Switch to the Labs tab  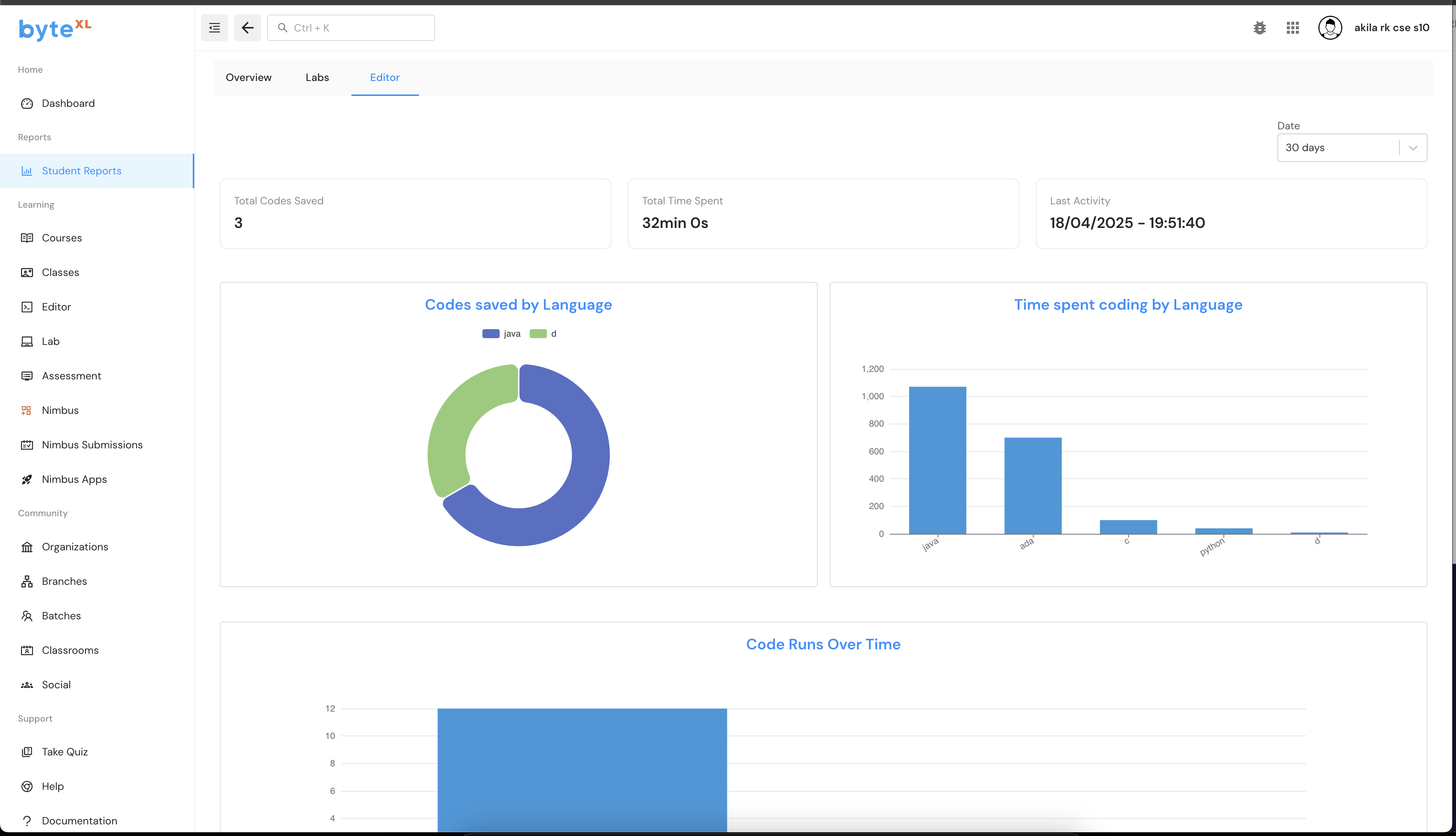pyautogui.click(x=317, y=78)
